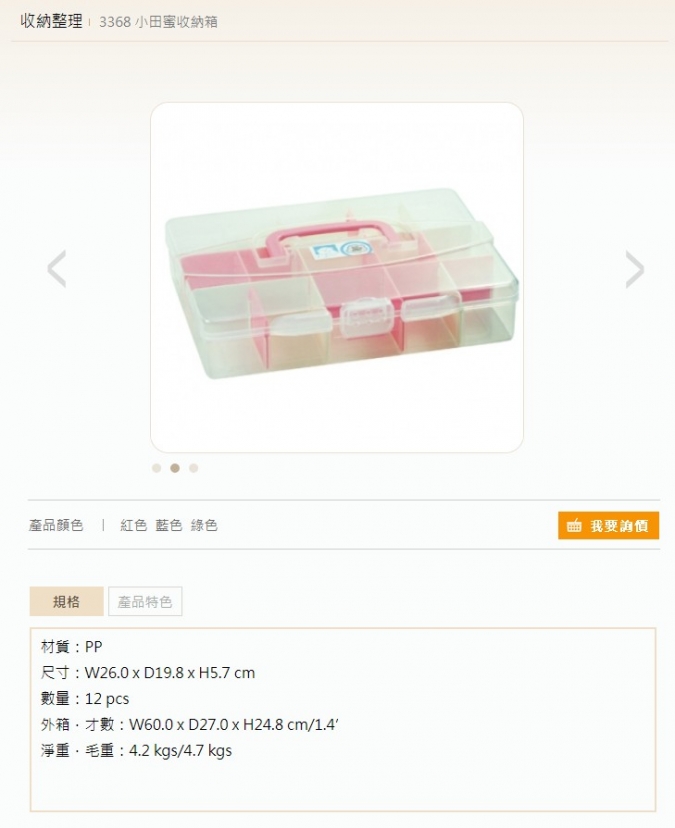Open the 規格 tab
The image size is (675, 828).
point(67,601)
